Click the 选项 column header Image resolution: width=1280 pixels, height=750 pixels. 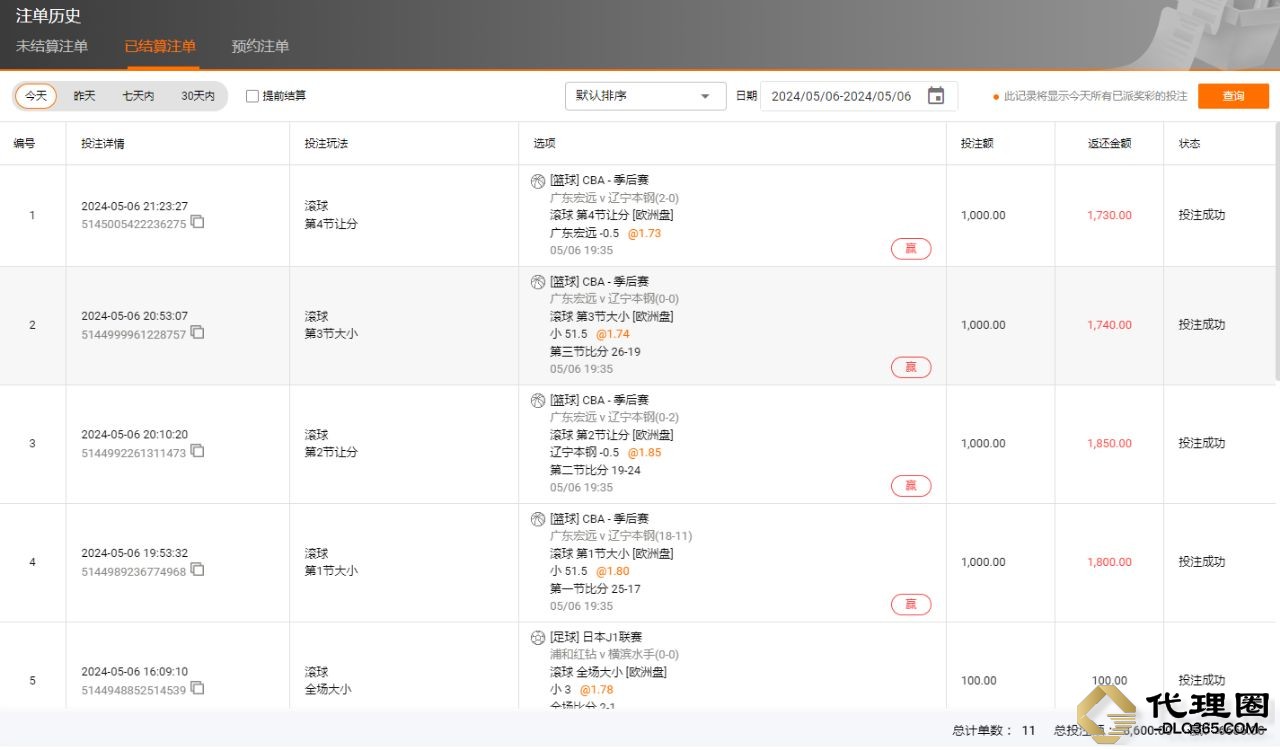[x=545, y=144]
